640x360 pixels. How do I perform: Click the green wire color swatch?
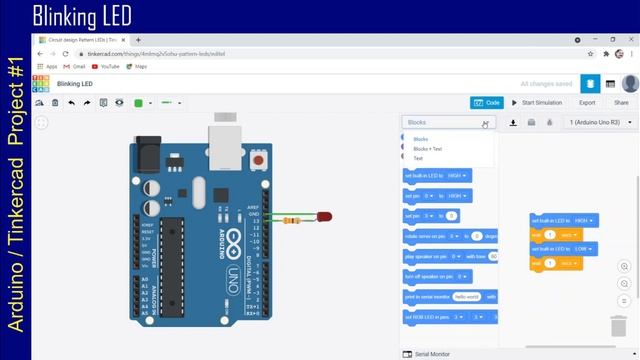(x=138, y=103)
